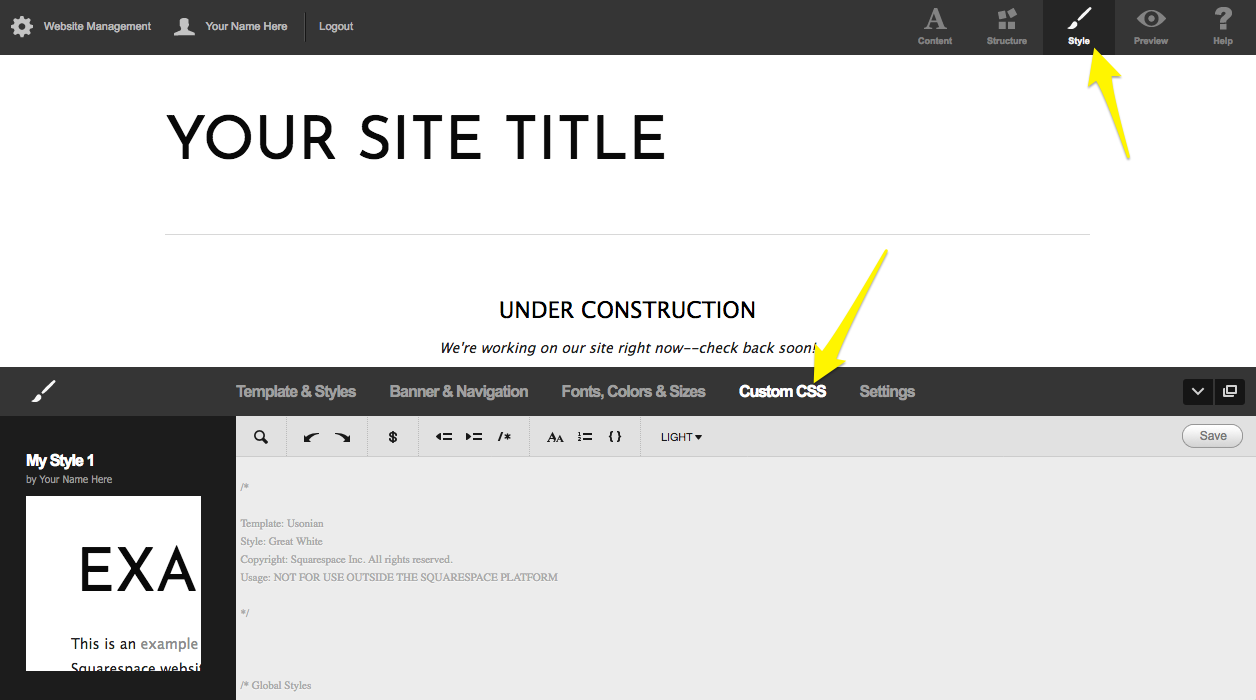The height and width of the screenshot is (700, 1256).
Task: Toggle comment on the selected code
Action: pos(505,437)
